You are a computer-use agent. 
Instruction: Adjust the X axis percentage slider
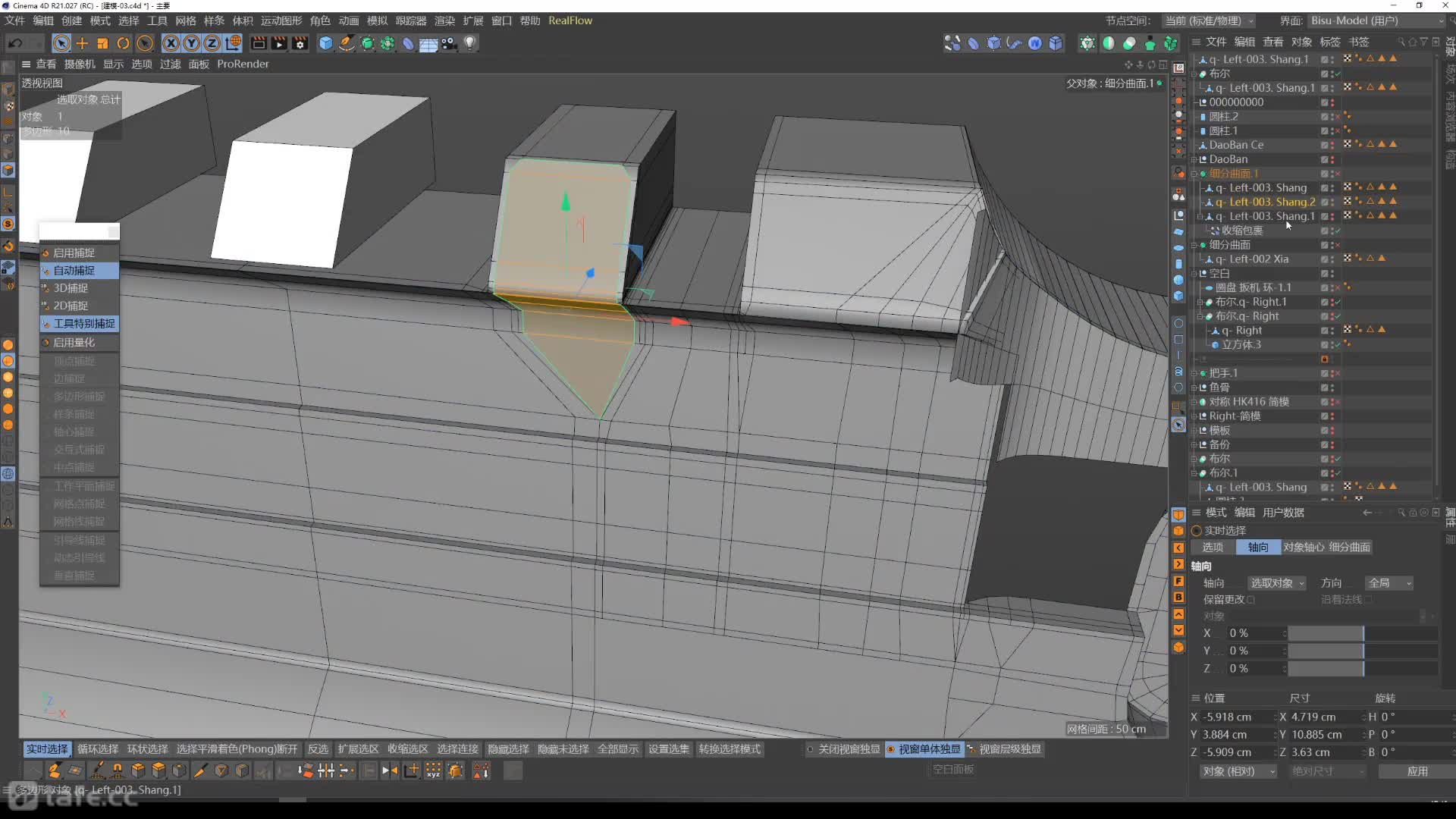1363,633
